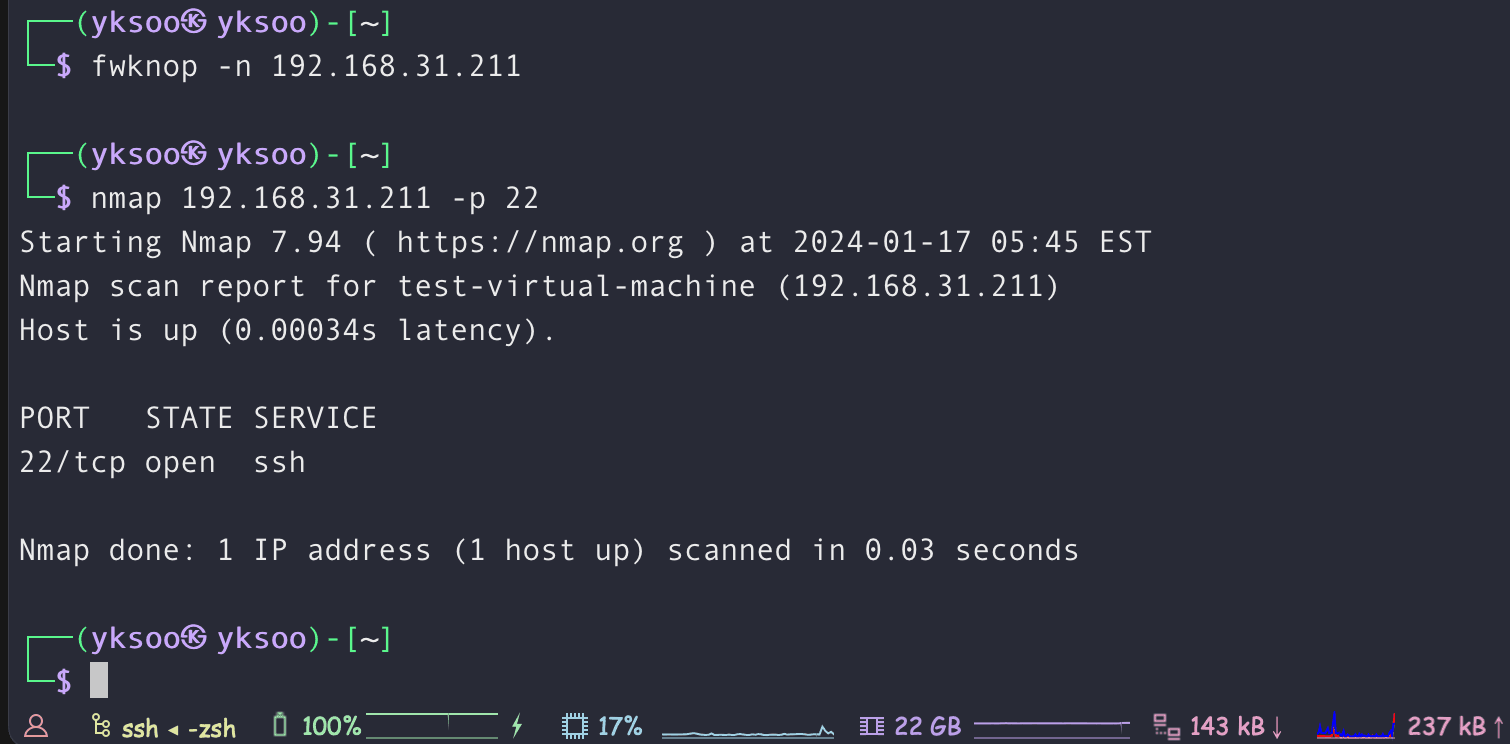Click the charging lightning bolt icon
The height and width of the screenshot is (744, 1510).
517,726
